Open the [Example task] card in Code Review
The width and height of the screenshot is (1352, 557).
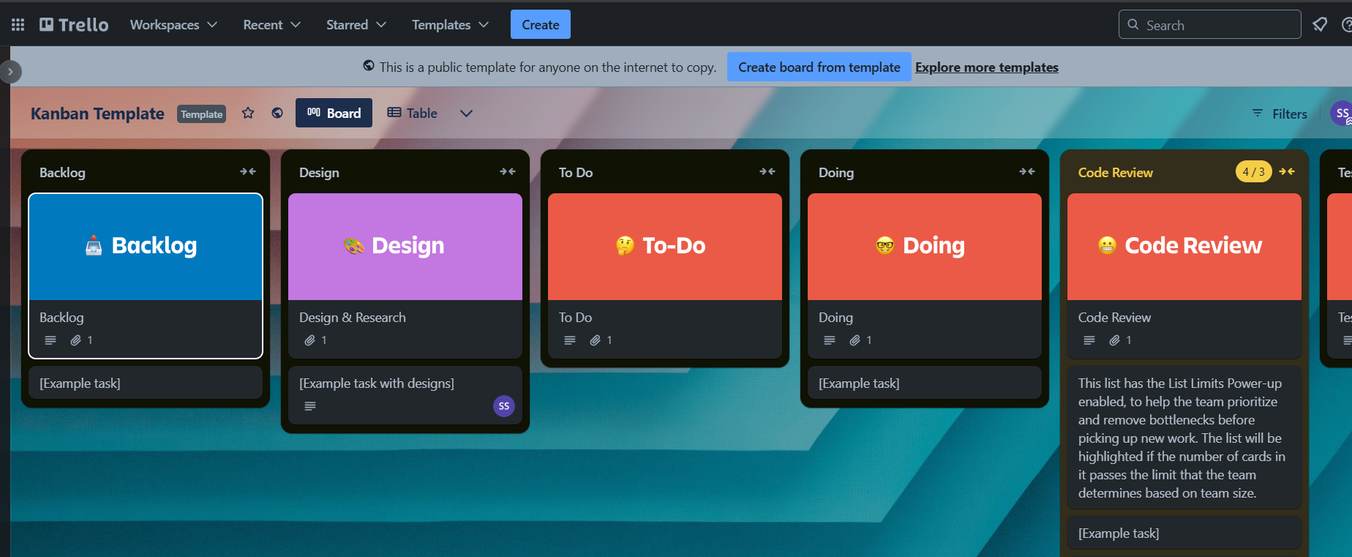click(1184, 533)
